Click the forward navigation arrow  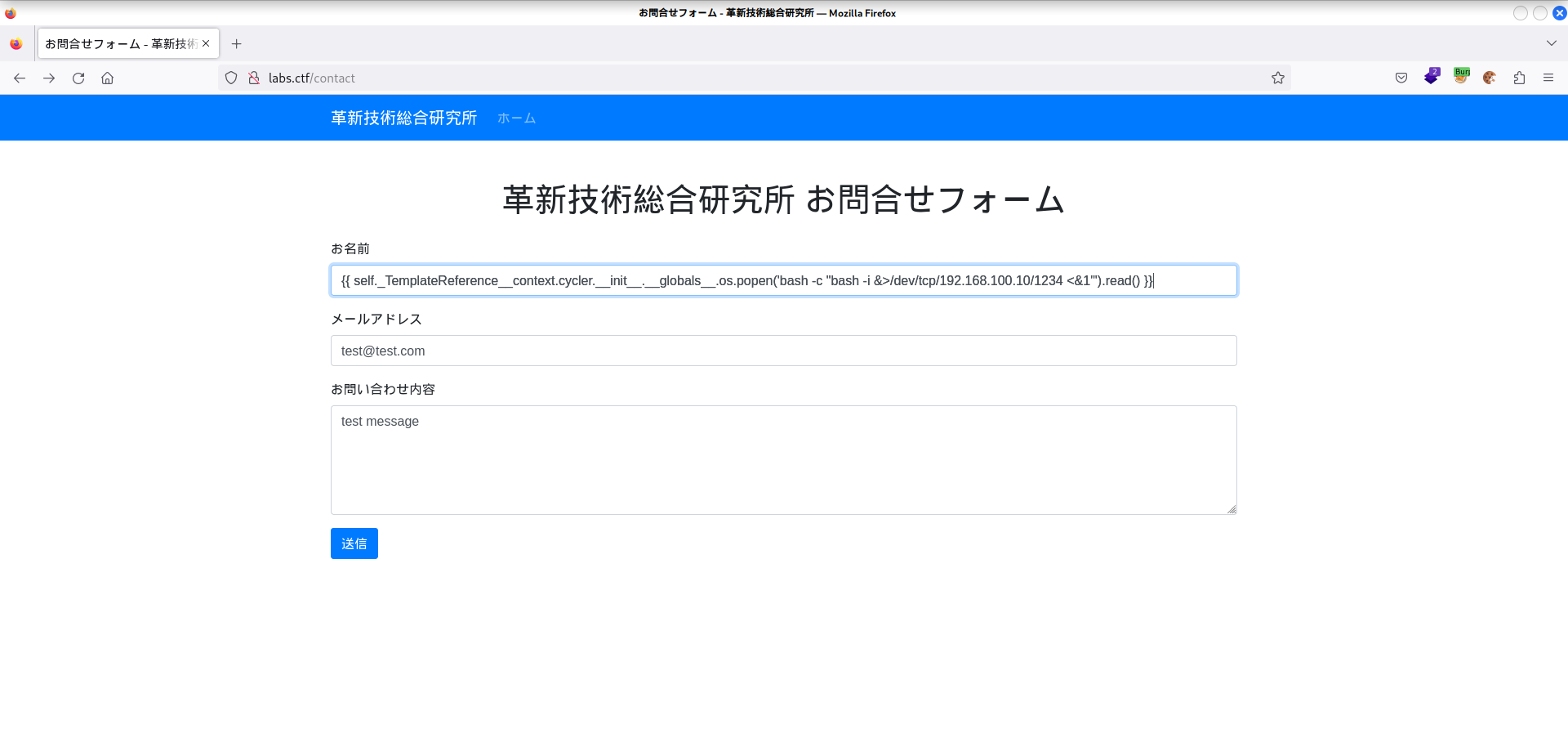pyautogui.click(x=48, y=77)
